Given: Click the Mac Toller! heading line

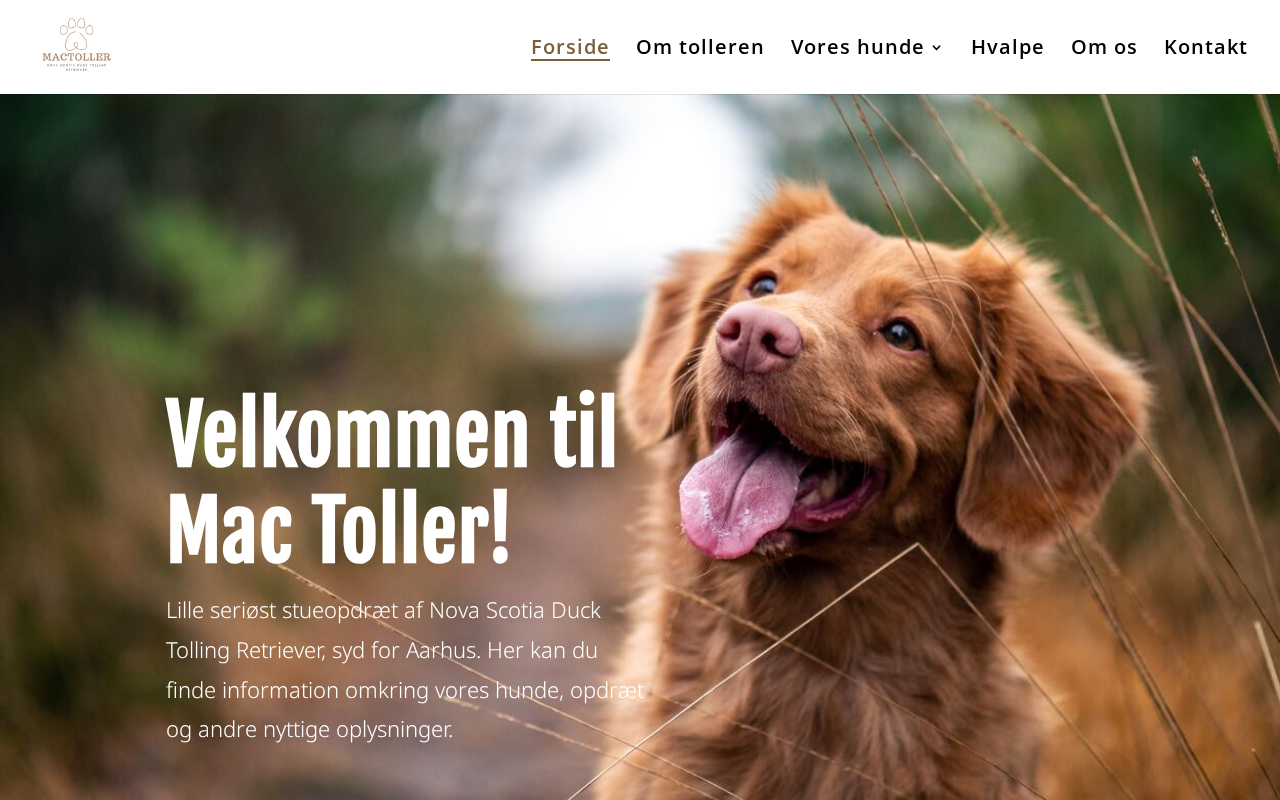Looking at the screenshot, I should (338, 529).
